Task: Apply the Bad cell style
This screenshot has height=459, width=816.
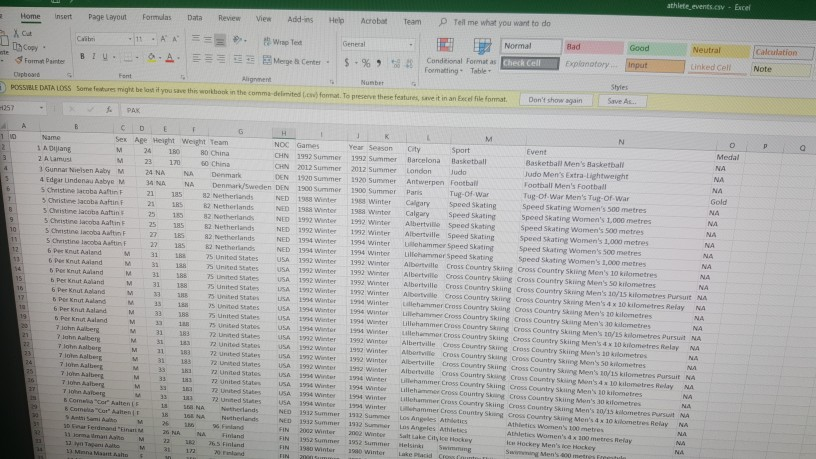Action: pos(593,47)
